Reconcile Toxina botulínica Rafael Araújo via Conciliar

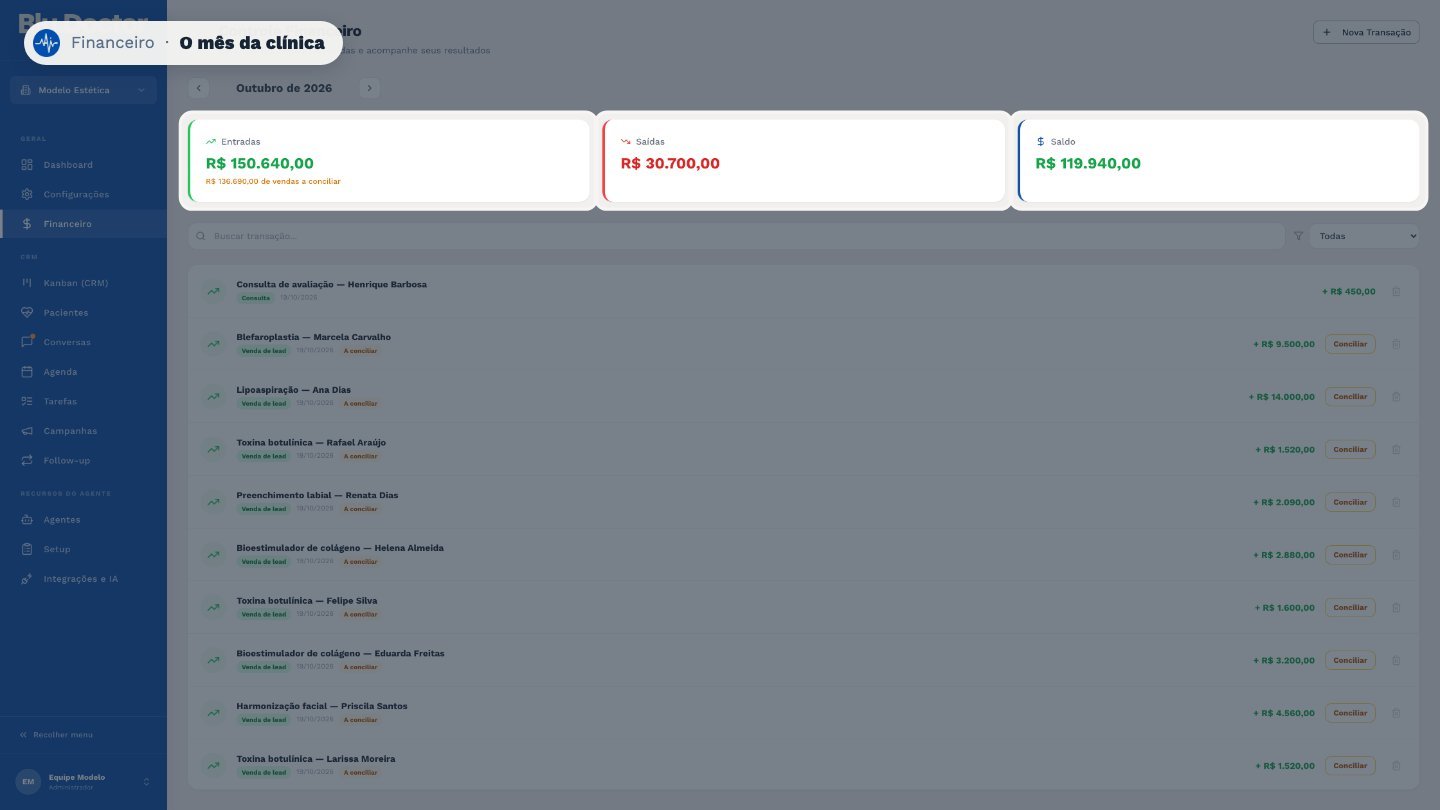pos(1350,450)
